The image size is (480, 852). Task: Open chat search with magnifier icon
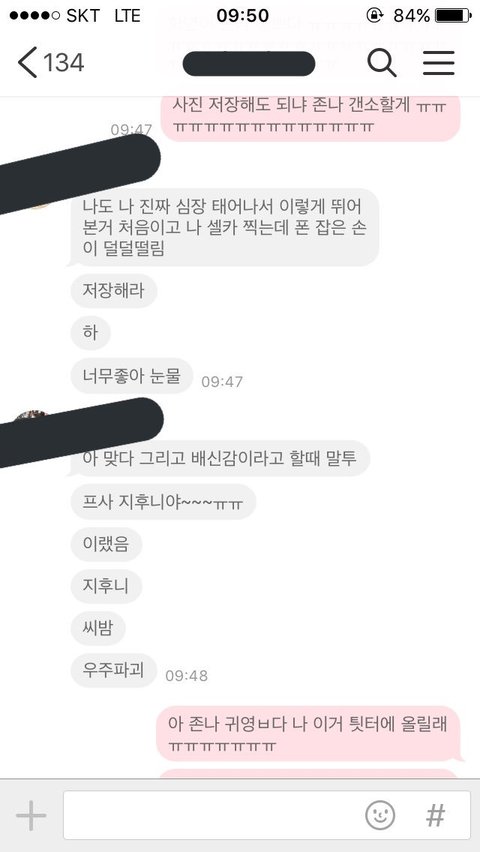(x=382, y=62)
